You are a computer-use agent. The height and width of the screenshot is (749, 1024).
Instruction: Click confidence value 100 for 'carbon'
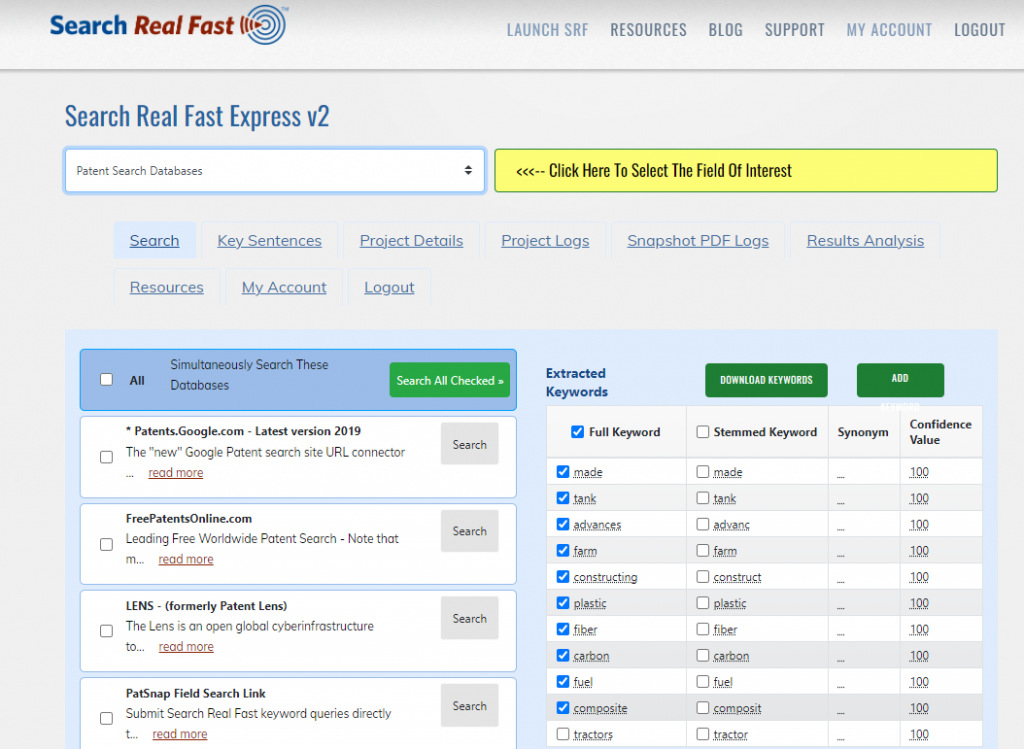coord(919,656)
